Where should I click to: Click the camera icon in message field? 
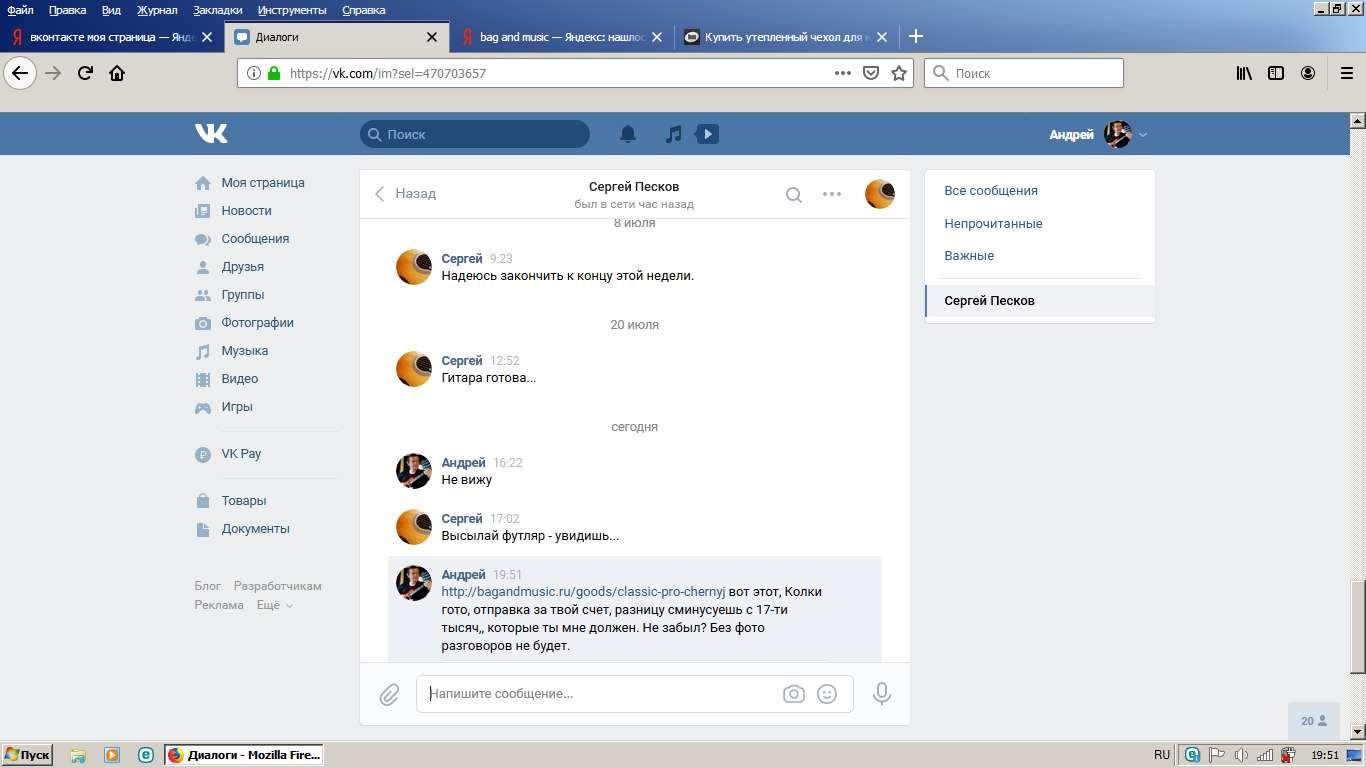793,694
